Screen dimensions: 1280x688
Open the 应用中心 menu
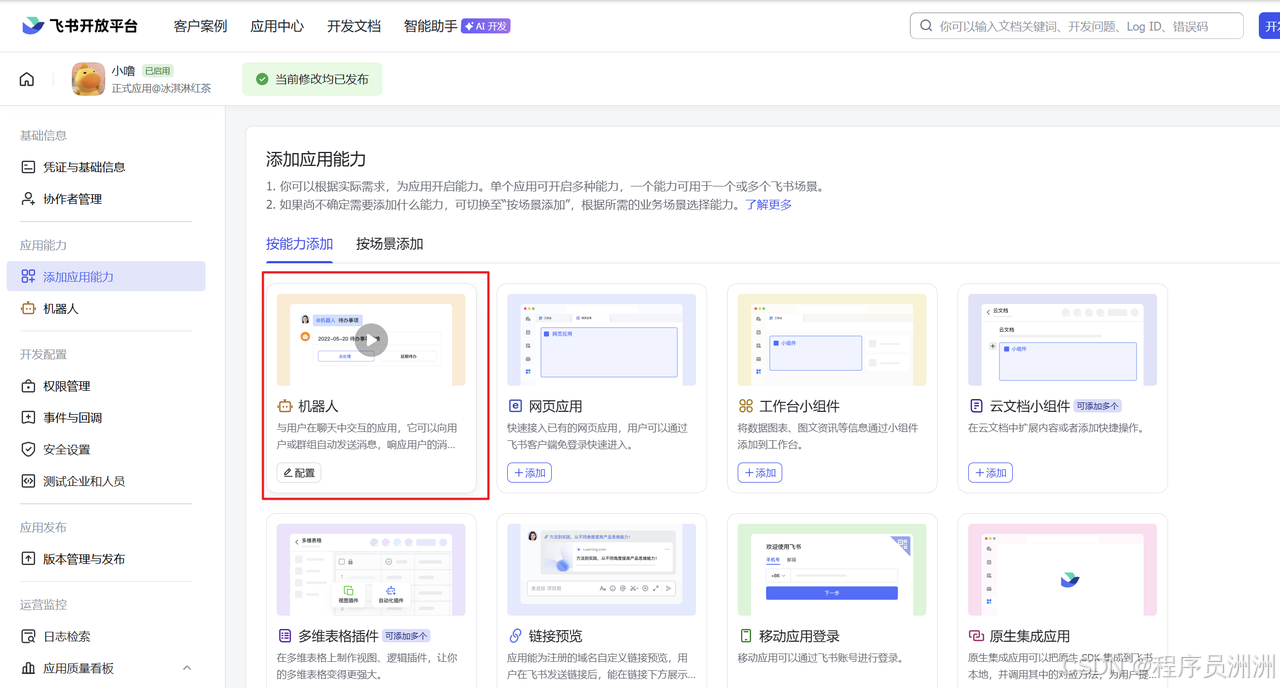277,26
